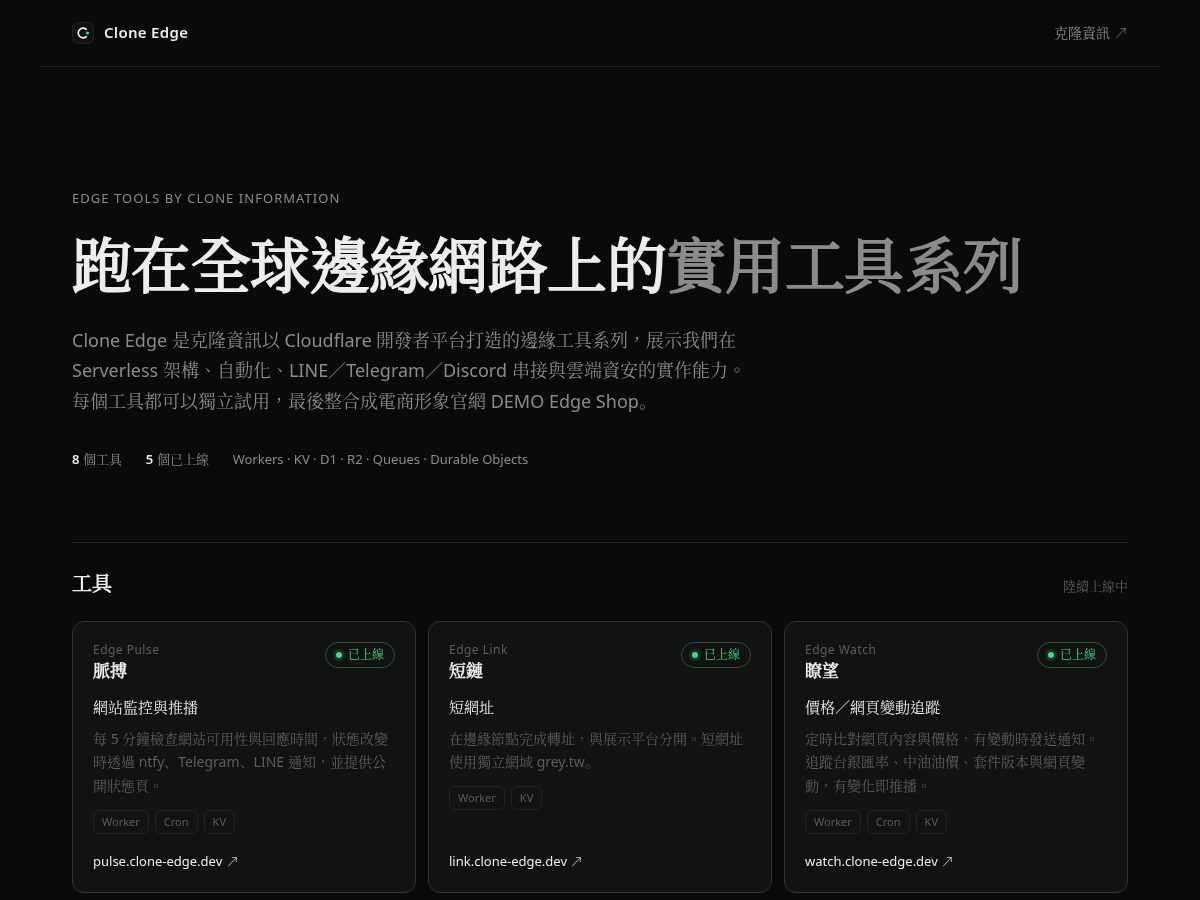
Task: Click the 網站監控與推播 subtitle
Action: coord(146,708)
